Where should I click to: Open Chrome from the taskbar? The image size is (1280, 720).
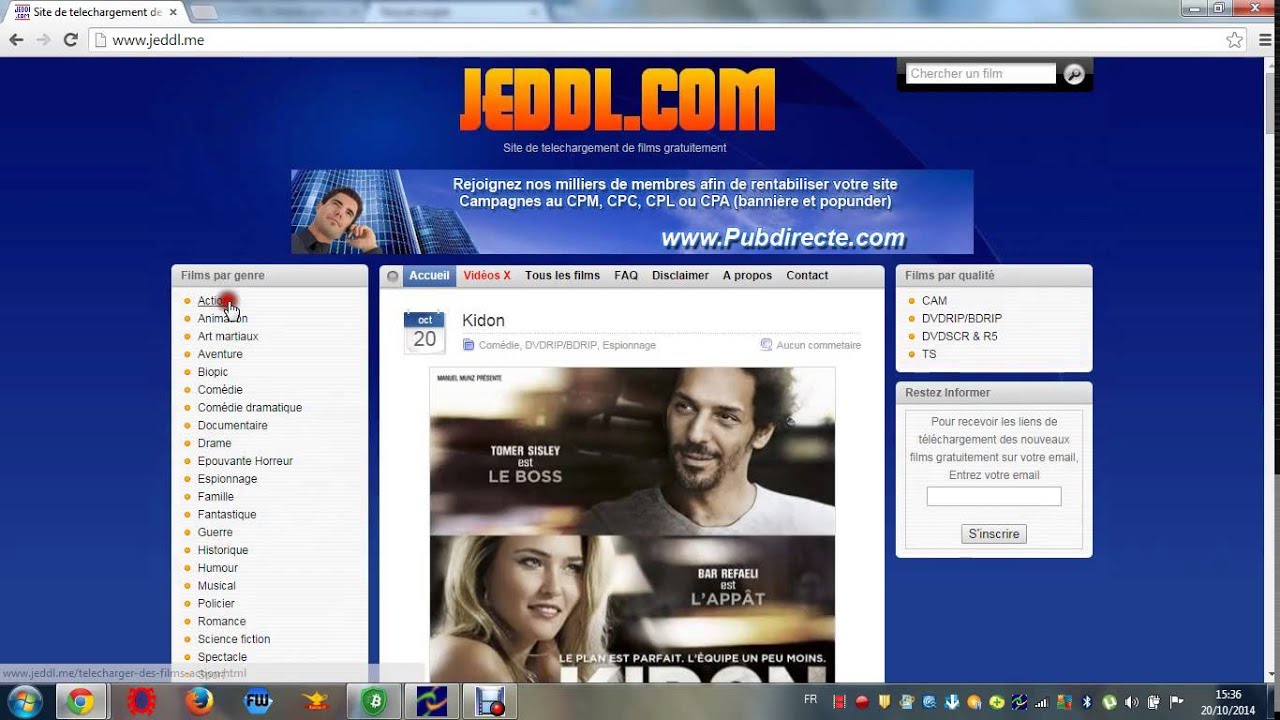(x=81, y=702)
